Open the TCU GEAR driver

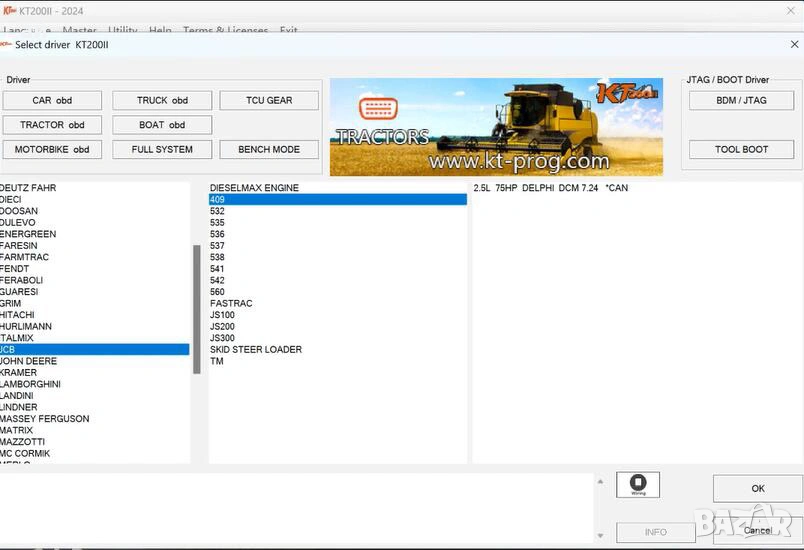point(269,100)
